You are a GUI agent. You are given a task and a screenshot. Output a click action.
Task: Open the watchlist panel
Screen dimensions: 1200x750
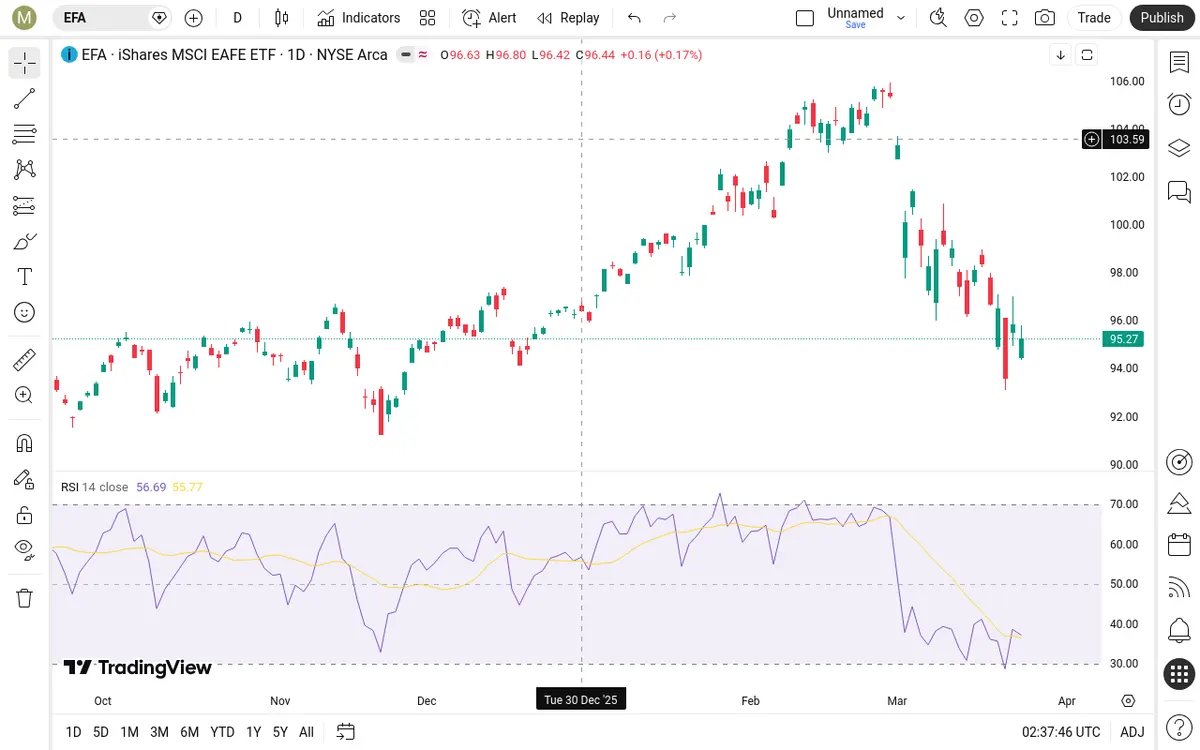point(1179,62)
